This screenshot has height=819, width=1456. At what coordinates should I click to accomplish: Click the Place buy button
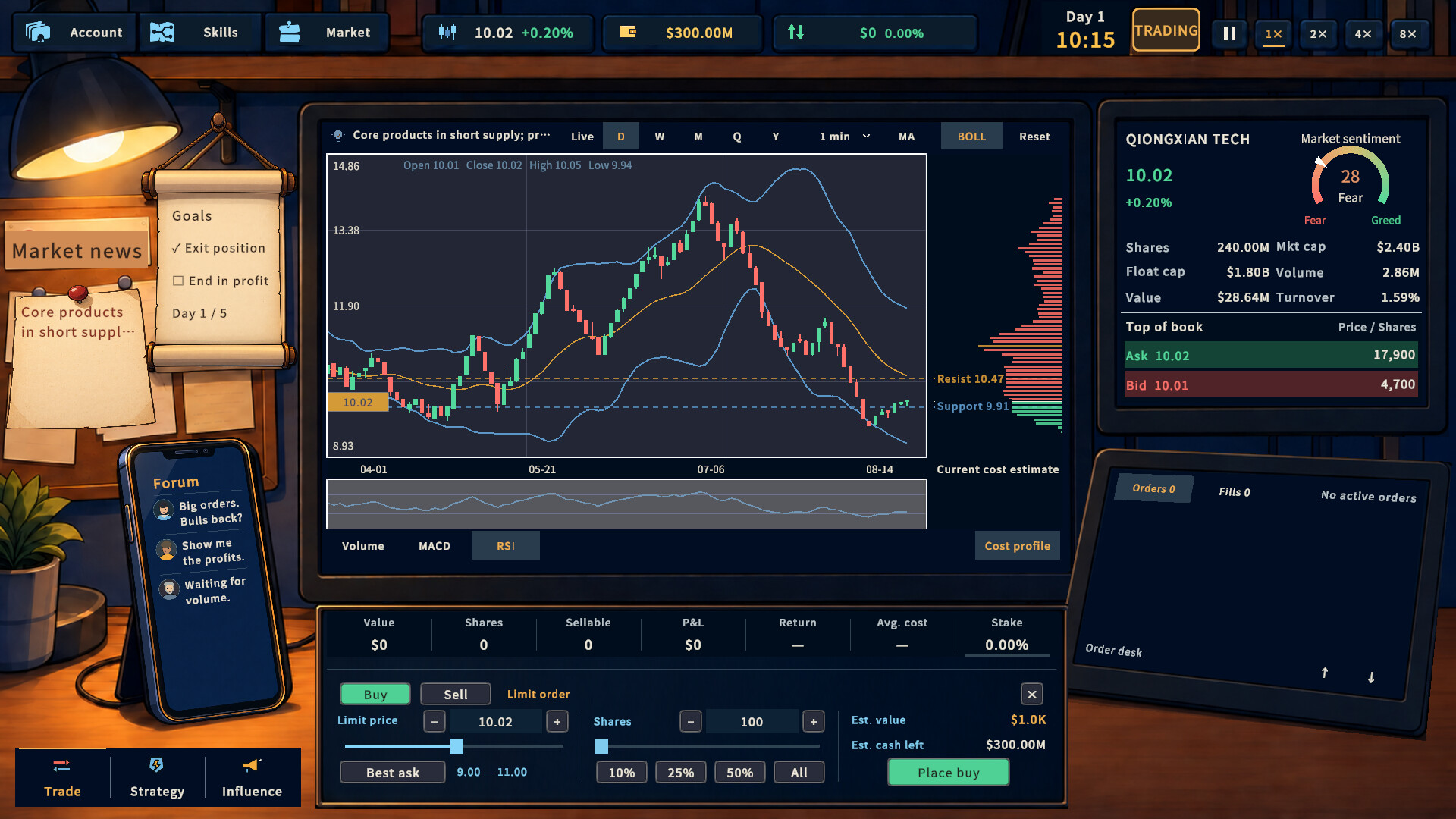pyautogui.click(x=949, y=772)
